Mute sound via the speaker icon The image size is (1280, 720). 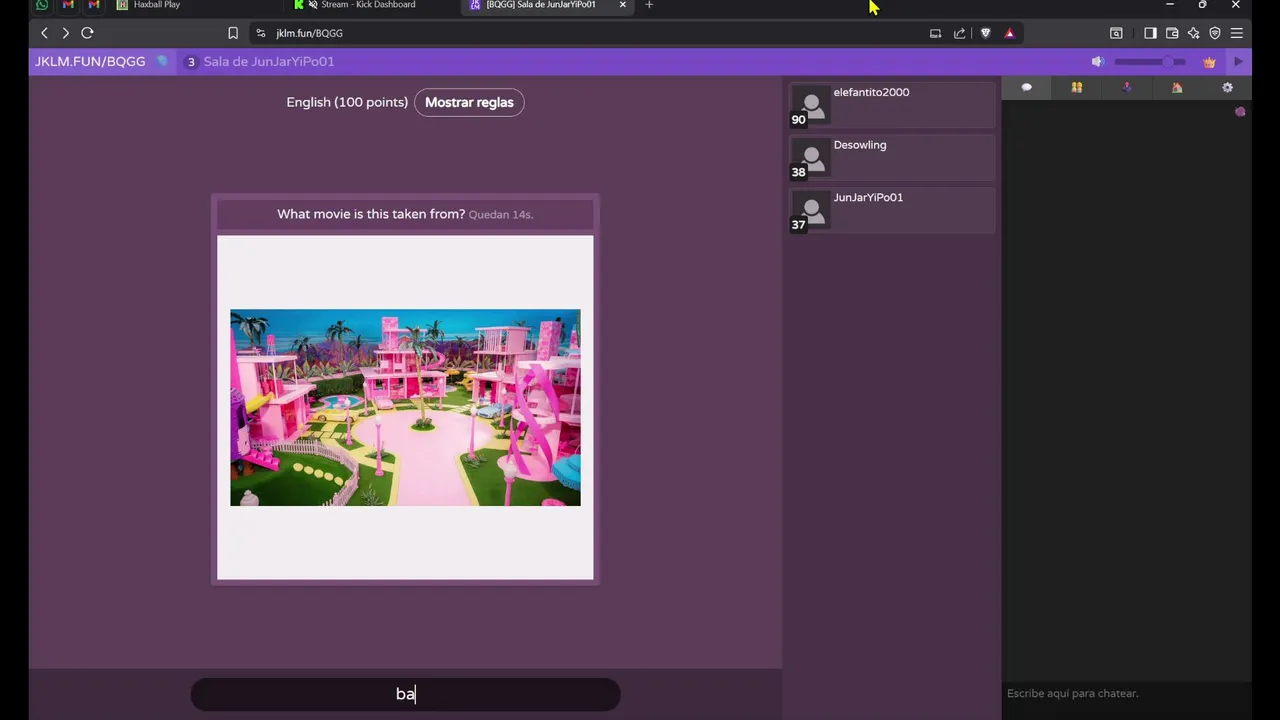pyautogui.click(x=1097, y=62)
